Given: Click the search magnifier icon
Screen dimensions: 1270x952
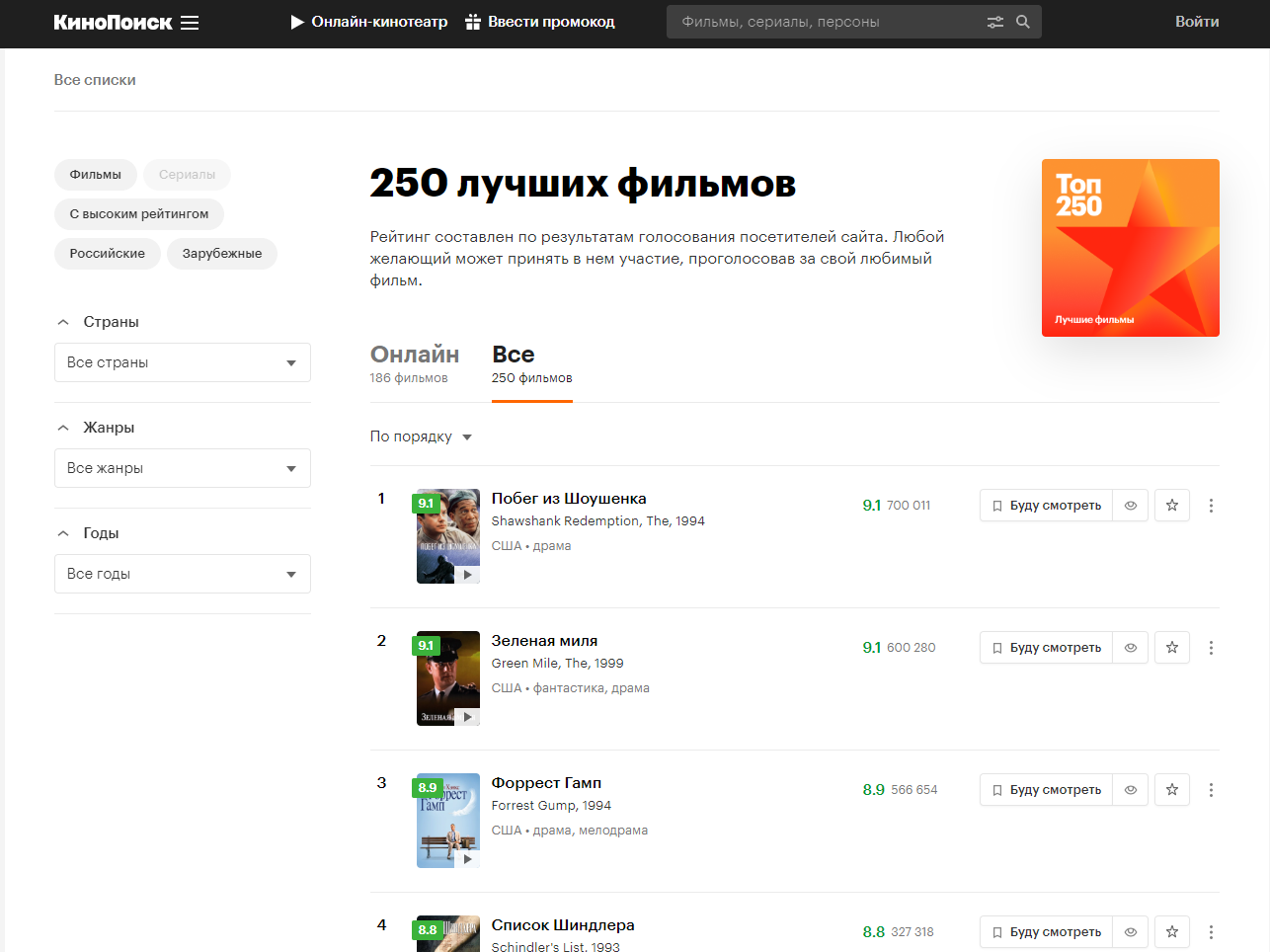Looking at the screenshot, I should pos(1023,22).
